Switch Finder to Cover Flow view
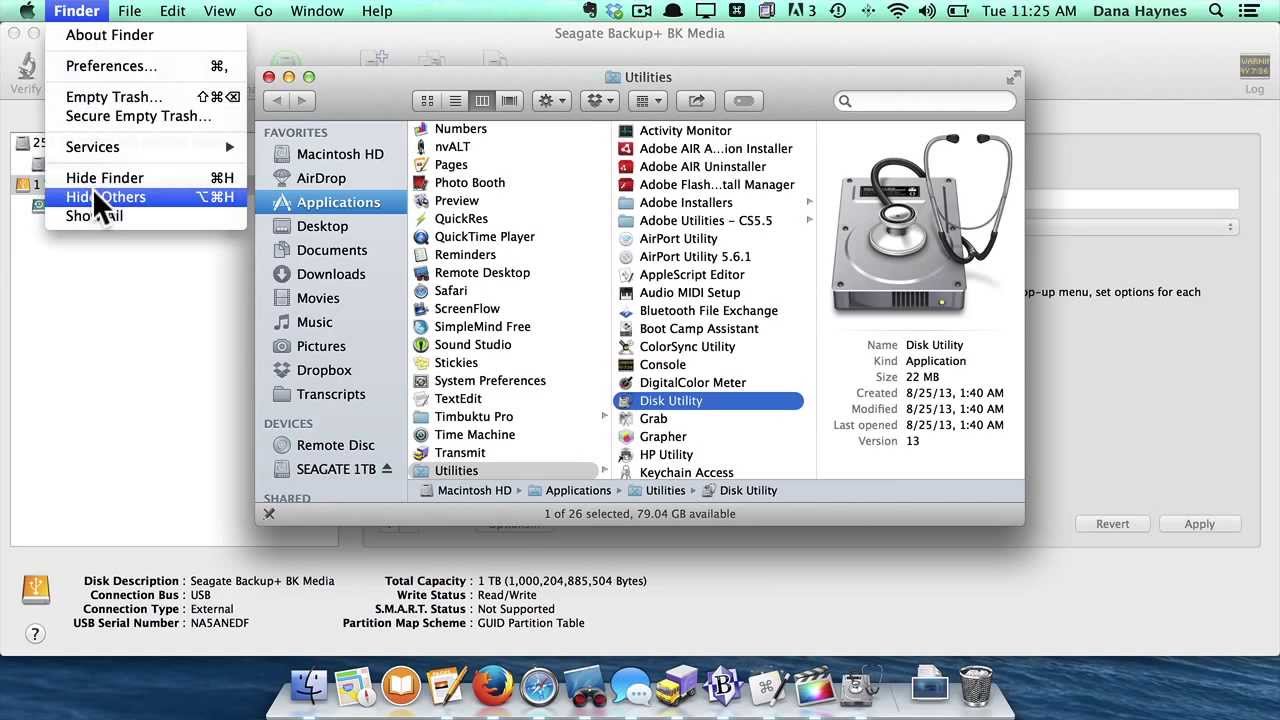 coord(510,101)
